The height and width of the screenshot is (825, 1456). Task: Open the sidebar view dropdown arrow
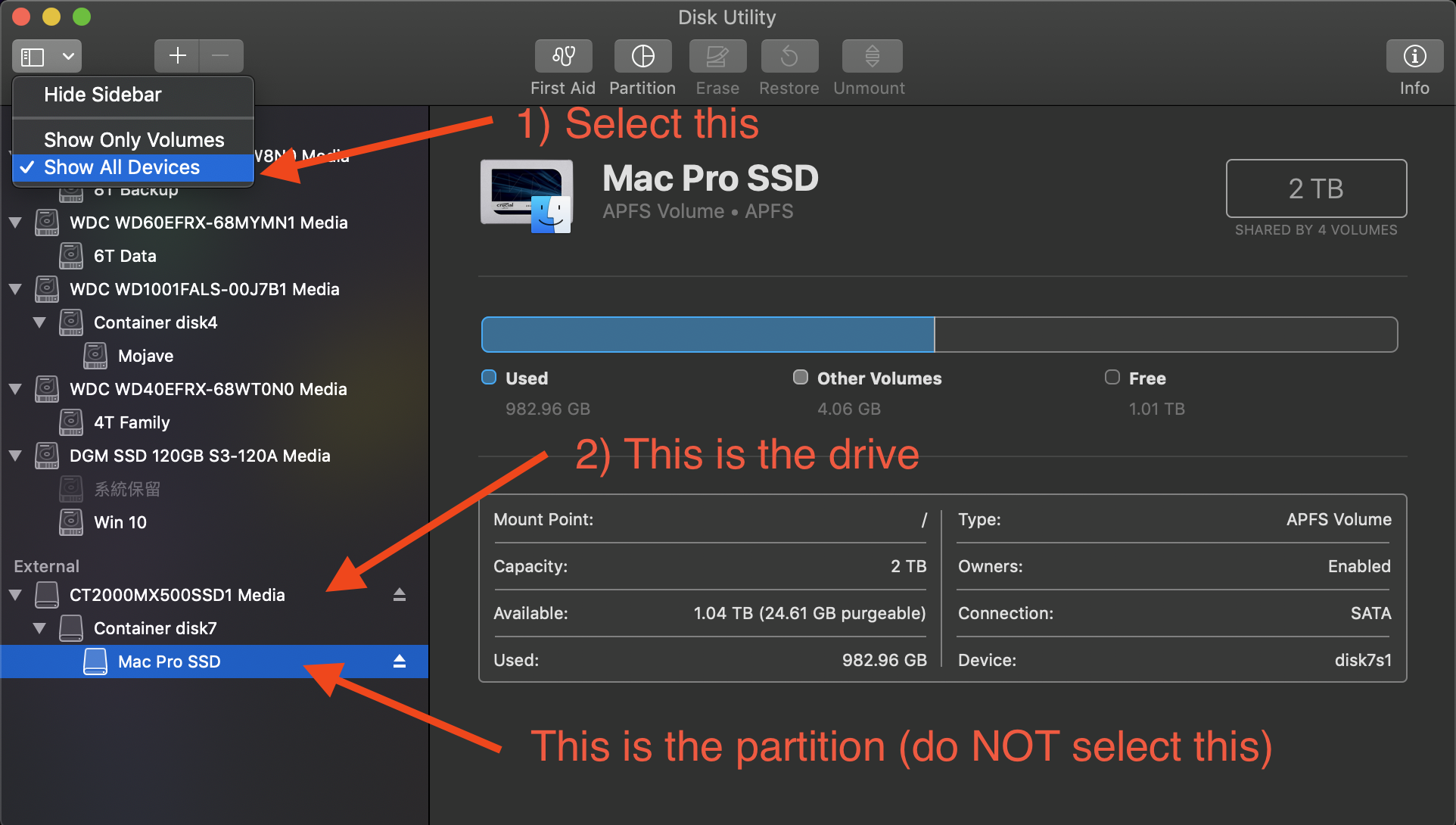point(68,56)
